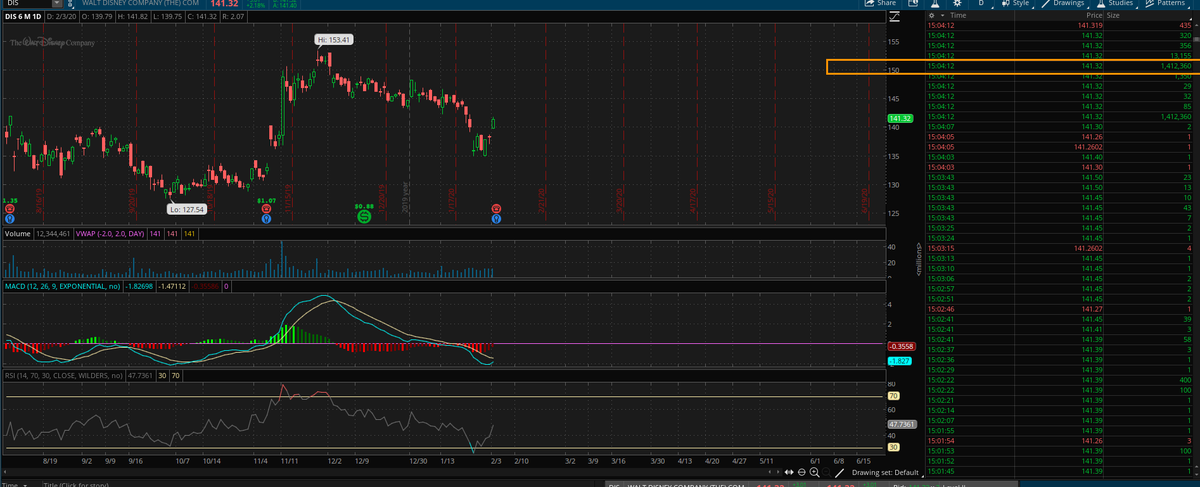Open the Drawings menu
The image size is (1200, 487).
coord(1063,4)
